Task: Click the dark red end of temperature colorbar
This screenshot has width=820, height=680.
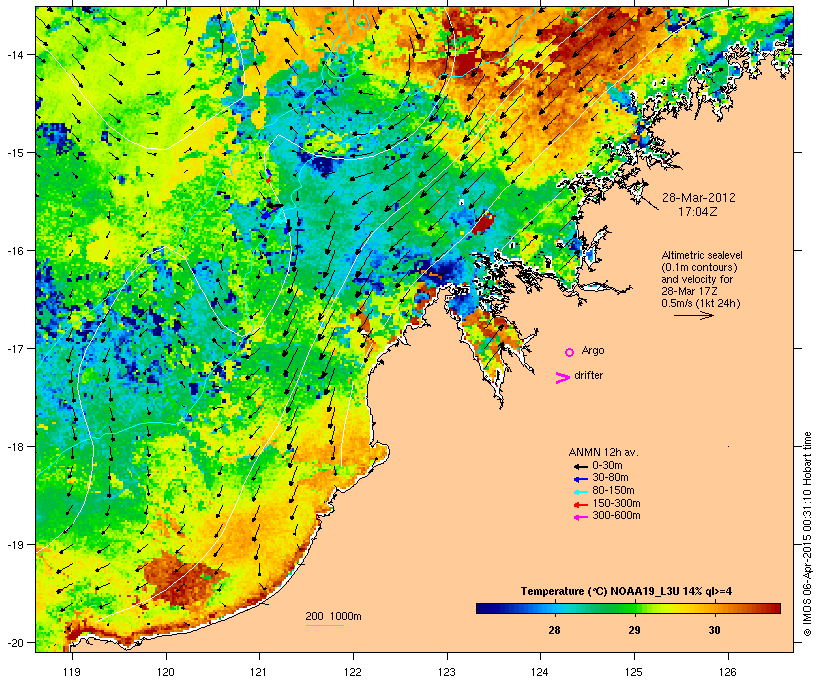Action: tap(775, 608)
